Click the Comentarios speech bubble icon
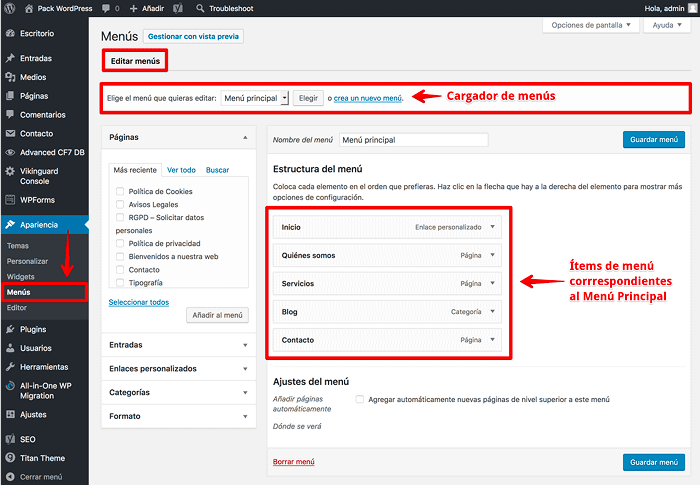700x485 pixels. tap(10, 115)
